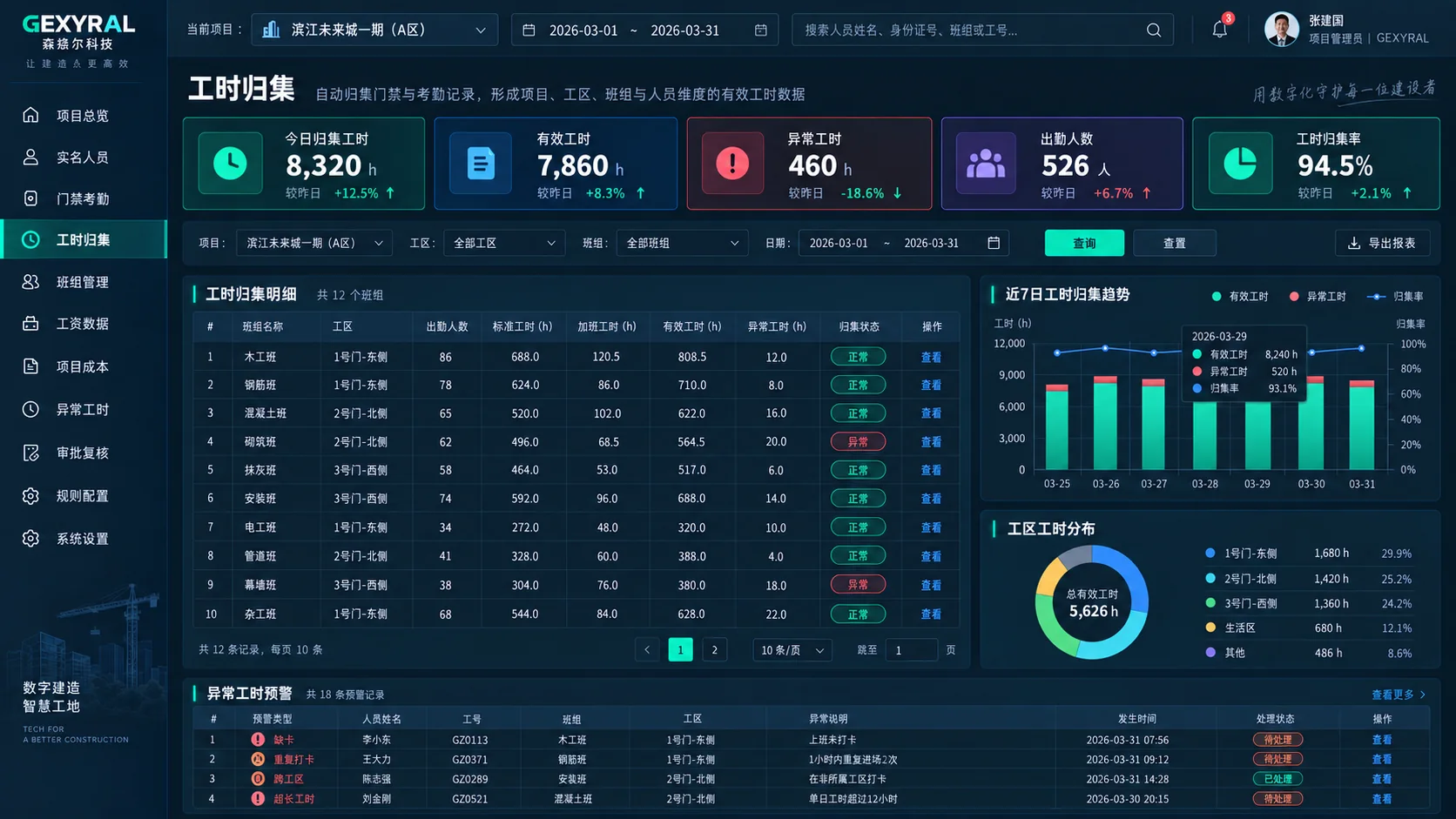Toggle 异常工时 legend in trend chart
The height and width of the screenshot is (819, 1456).
click(x=1318, y=297)
